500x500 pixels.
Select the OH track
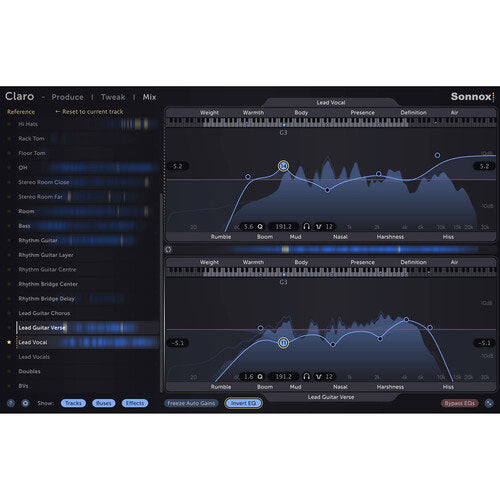point(88,168)
